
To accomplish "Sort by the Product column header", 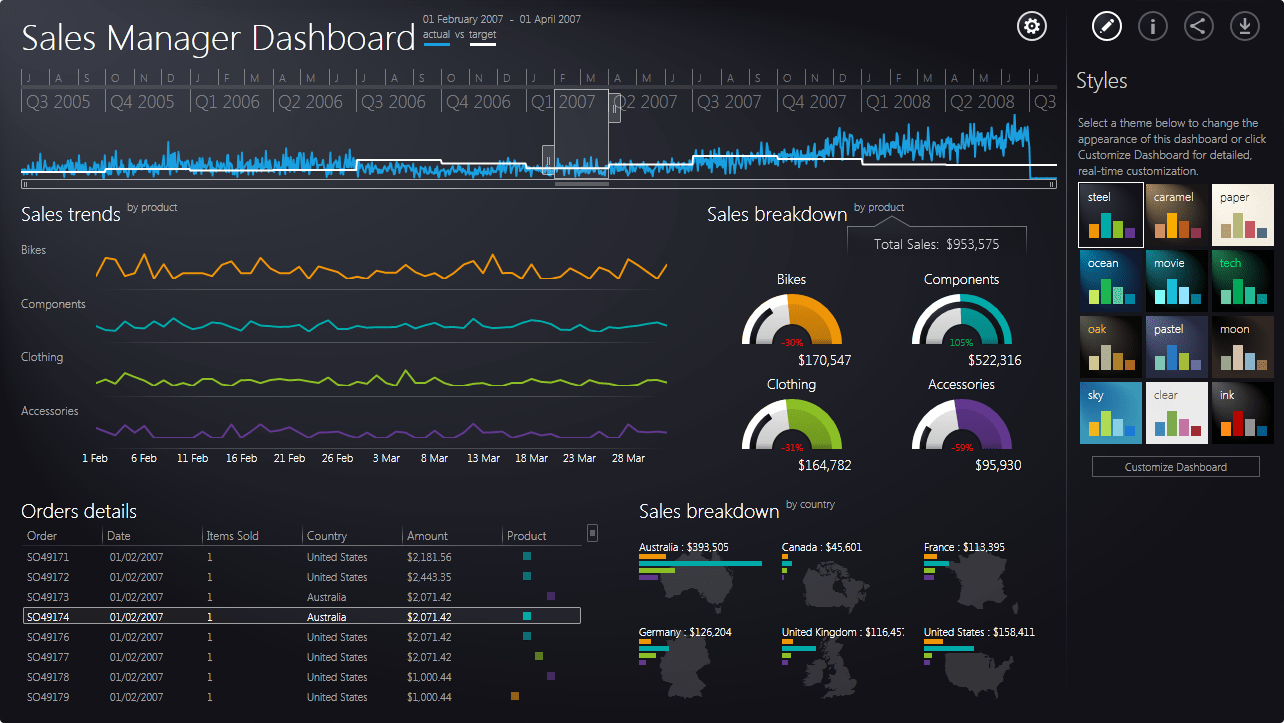I will [x=527, y=536].
